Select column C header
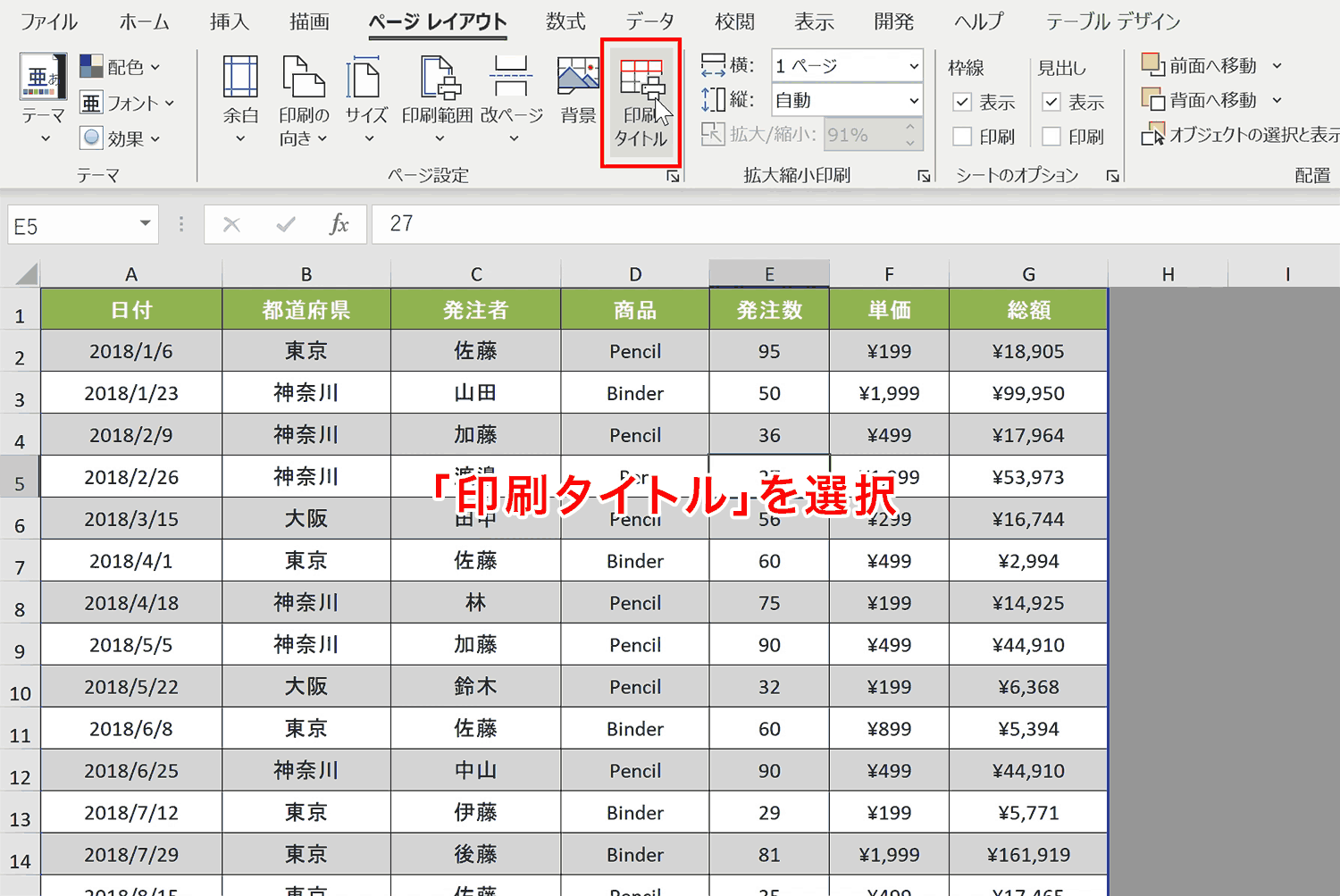 click(x=476, y=274)
